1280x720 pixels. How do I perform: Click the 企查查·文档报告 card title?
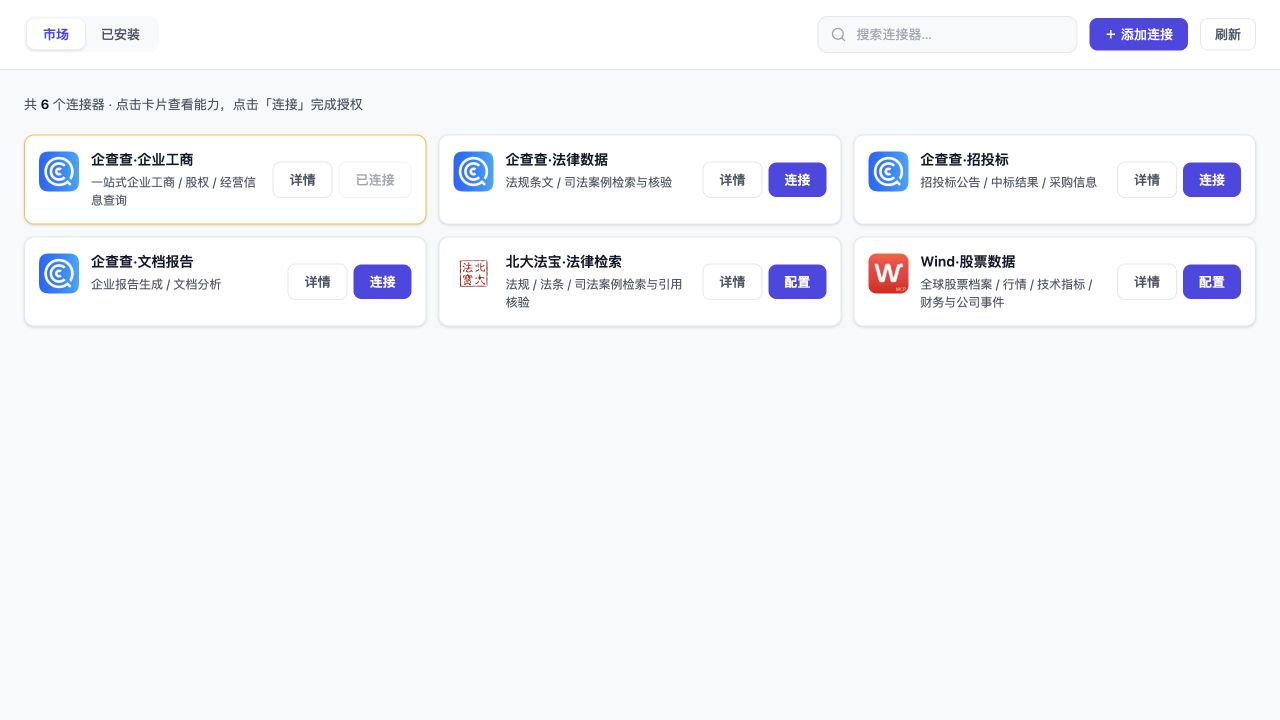[142, 262]
